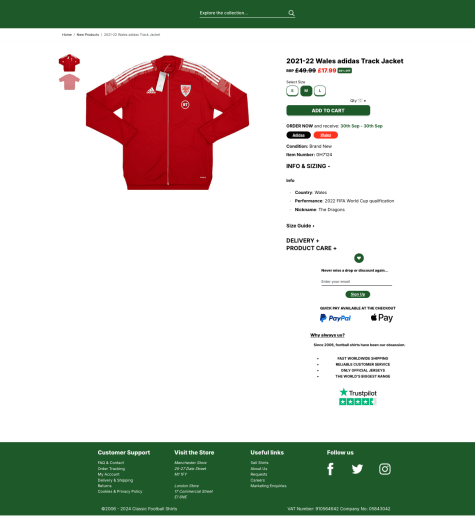Open the Facebook page icon
The image size is (475, 525).
click(330, 469)
